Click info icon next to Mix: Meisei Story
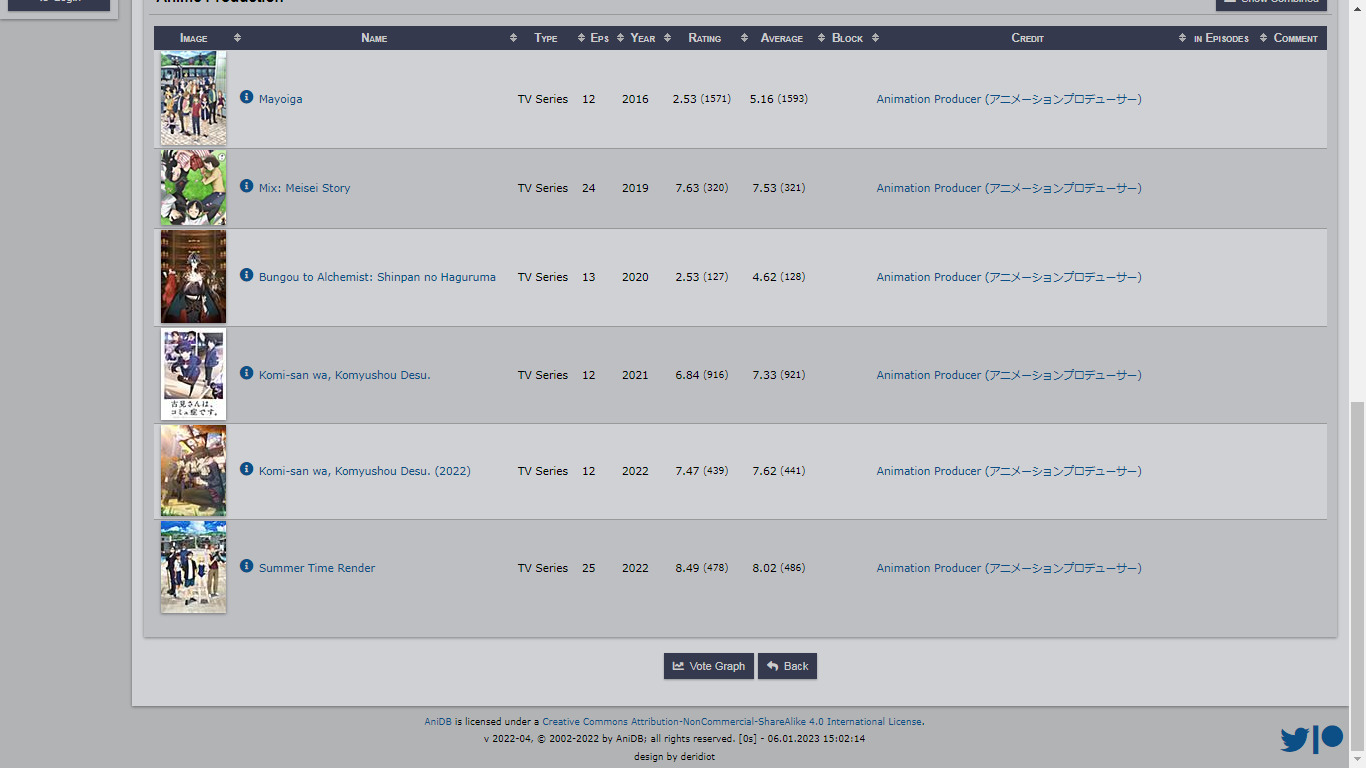This screenshot has height=768, width=1366. [x=246, y=186]
